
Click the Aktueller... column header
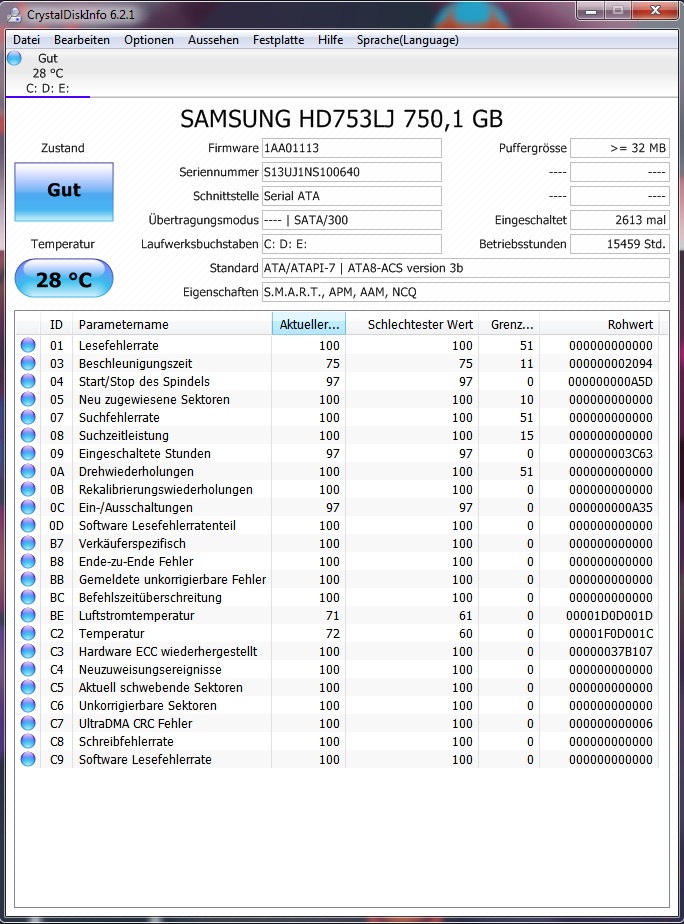tap(309, 324)
